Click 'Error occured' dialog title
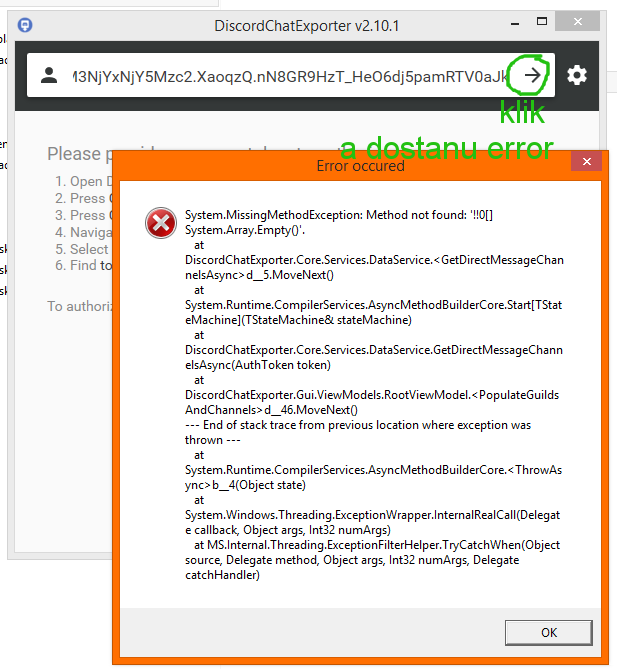The height and width of the screenshot is (669, 617). 360,166
